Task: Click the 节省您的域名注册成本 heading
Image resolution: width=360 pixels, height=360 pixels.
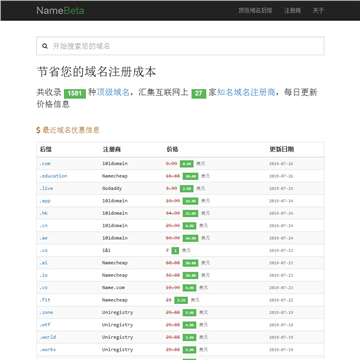Action: (96, 72)
